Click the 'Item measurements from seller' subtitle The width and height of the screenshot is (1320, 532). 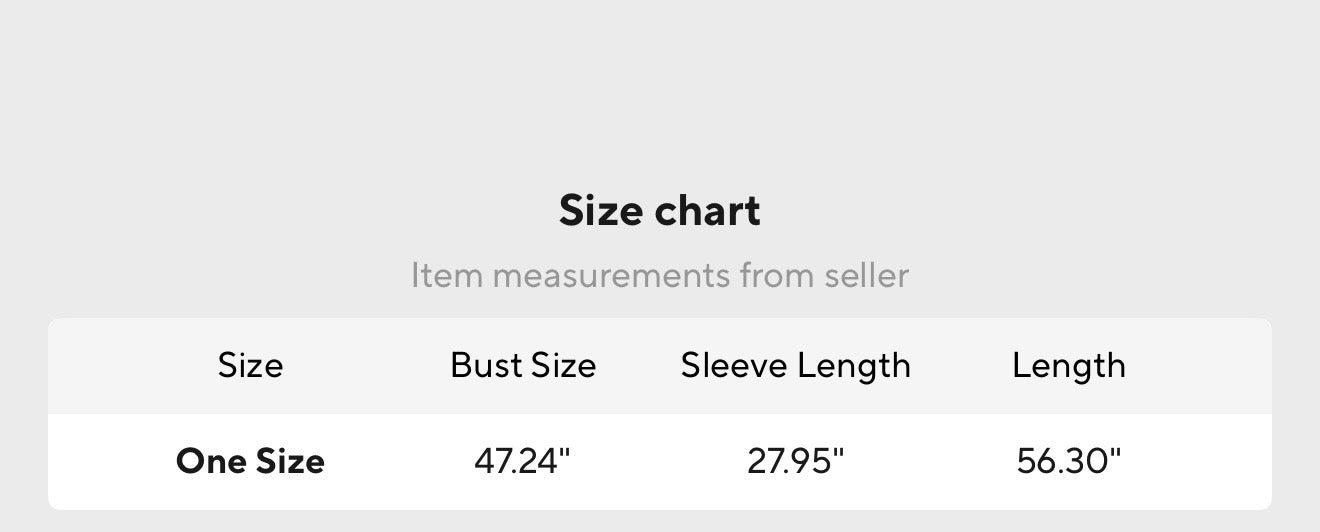pos(659,274)
